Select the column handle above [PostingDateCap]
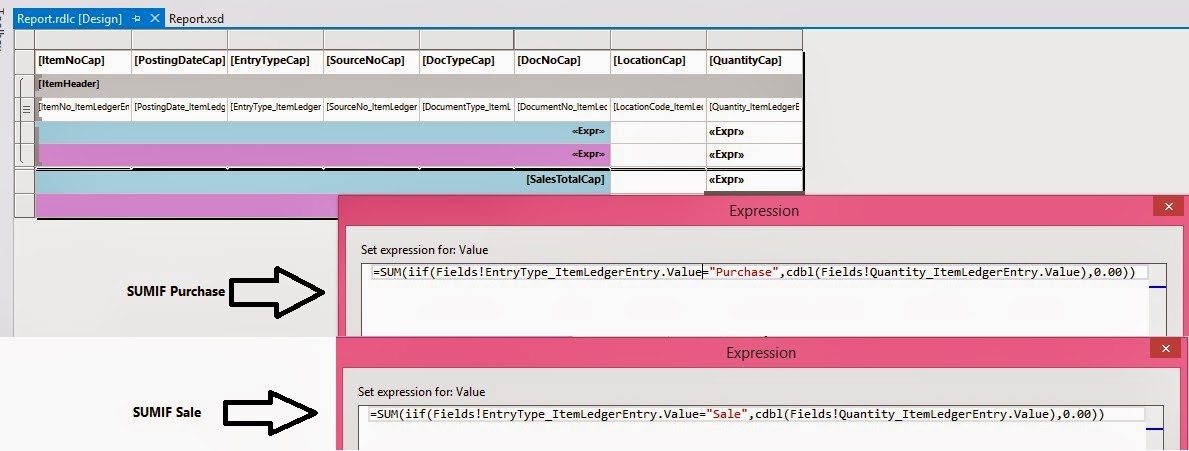The height and width of the screenshot is (451, 1189). (x=179, y=39)
